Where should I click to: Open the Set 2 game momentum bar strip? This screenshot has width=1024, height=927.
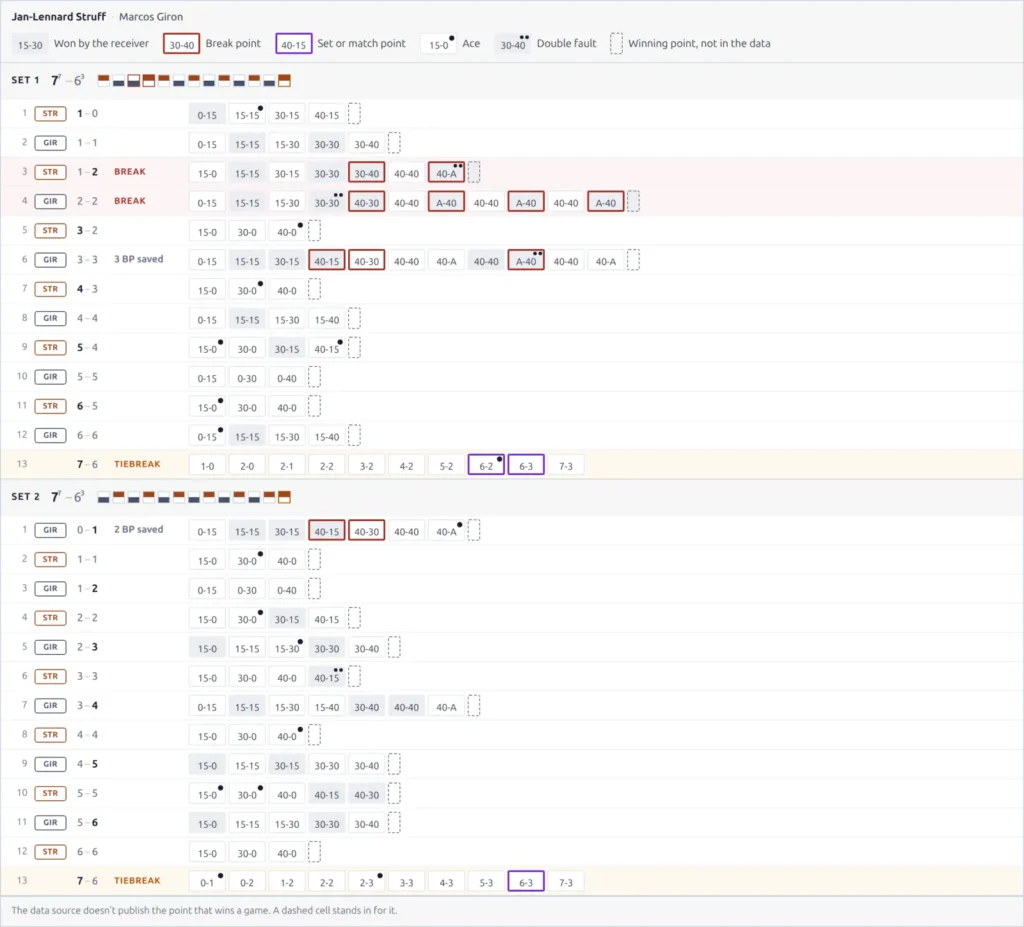click(193, 497)
